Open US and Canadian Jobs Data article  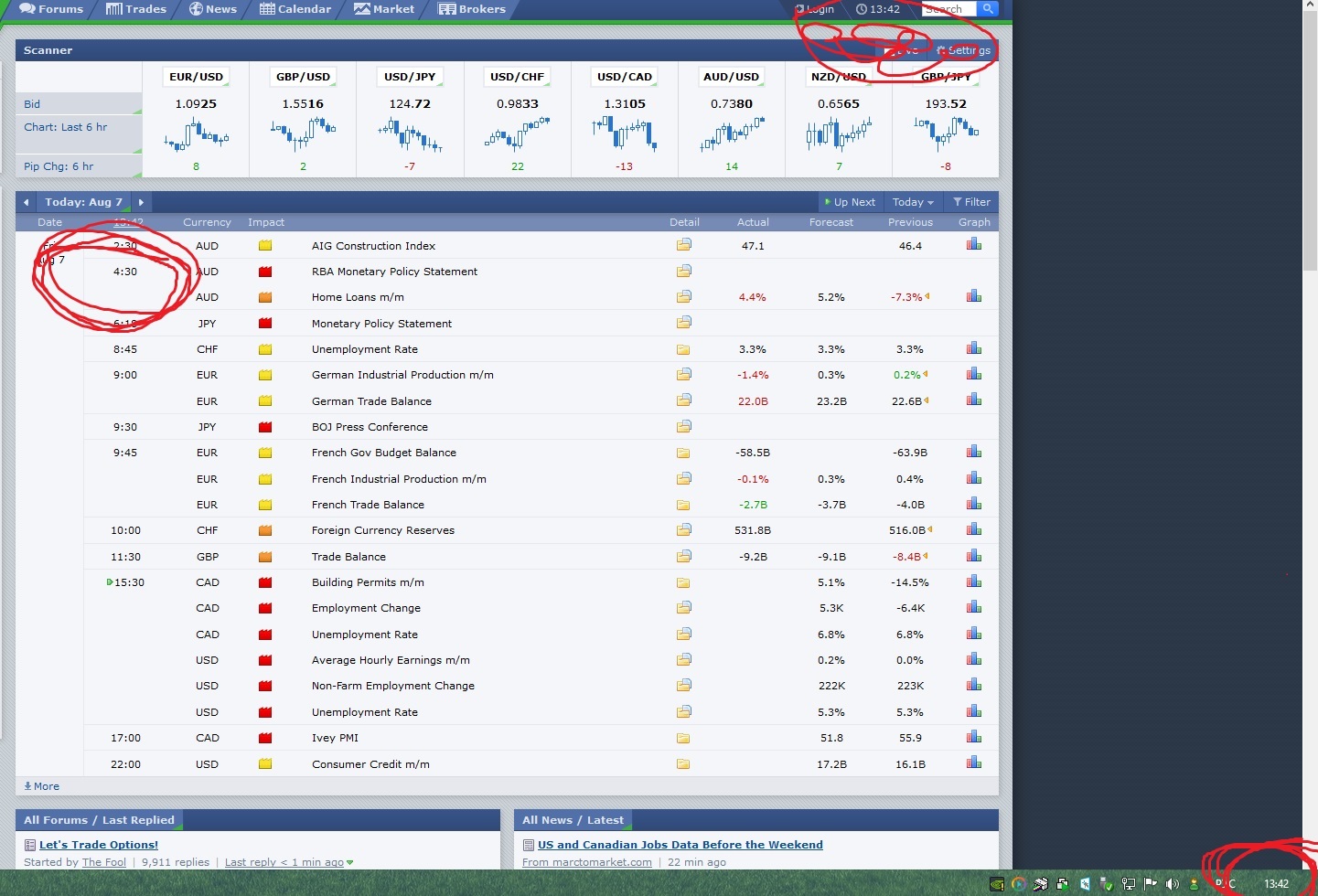click(x=680, y=845)
